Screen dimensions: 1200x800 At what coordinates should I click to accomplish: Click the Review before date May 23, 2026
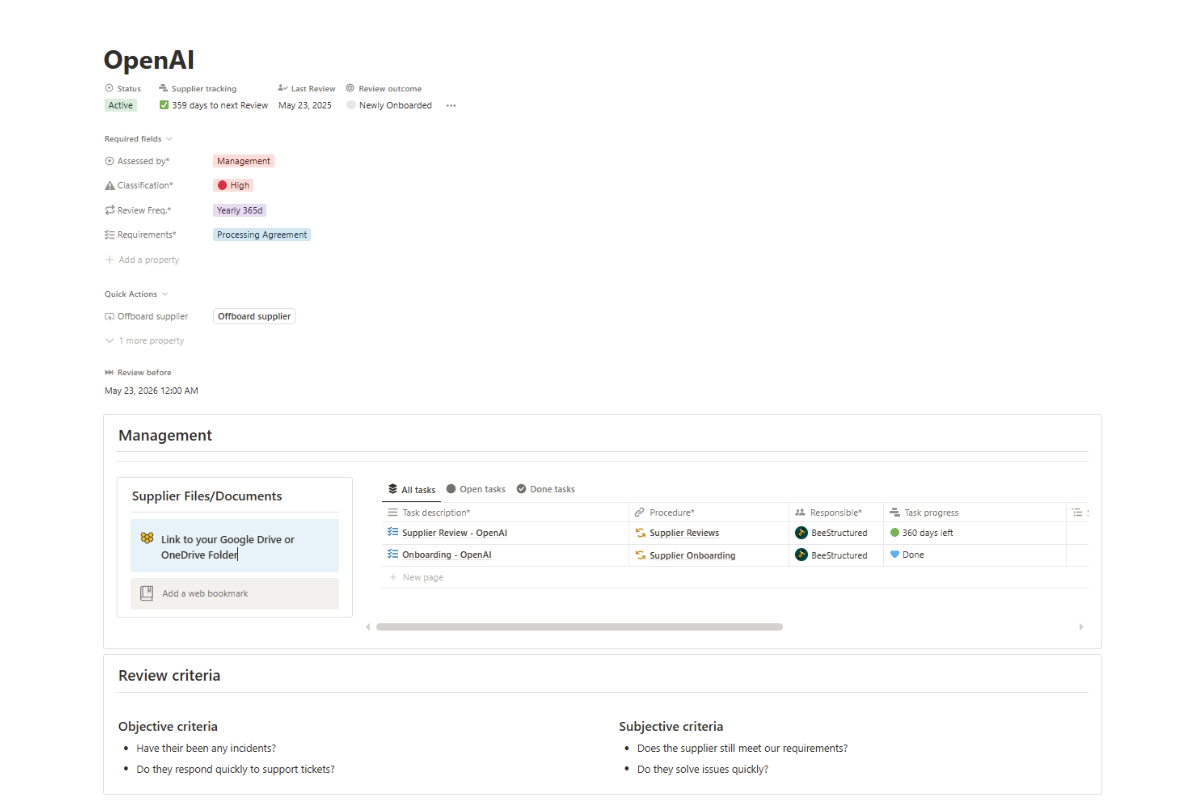pos(151,391)
